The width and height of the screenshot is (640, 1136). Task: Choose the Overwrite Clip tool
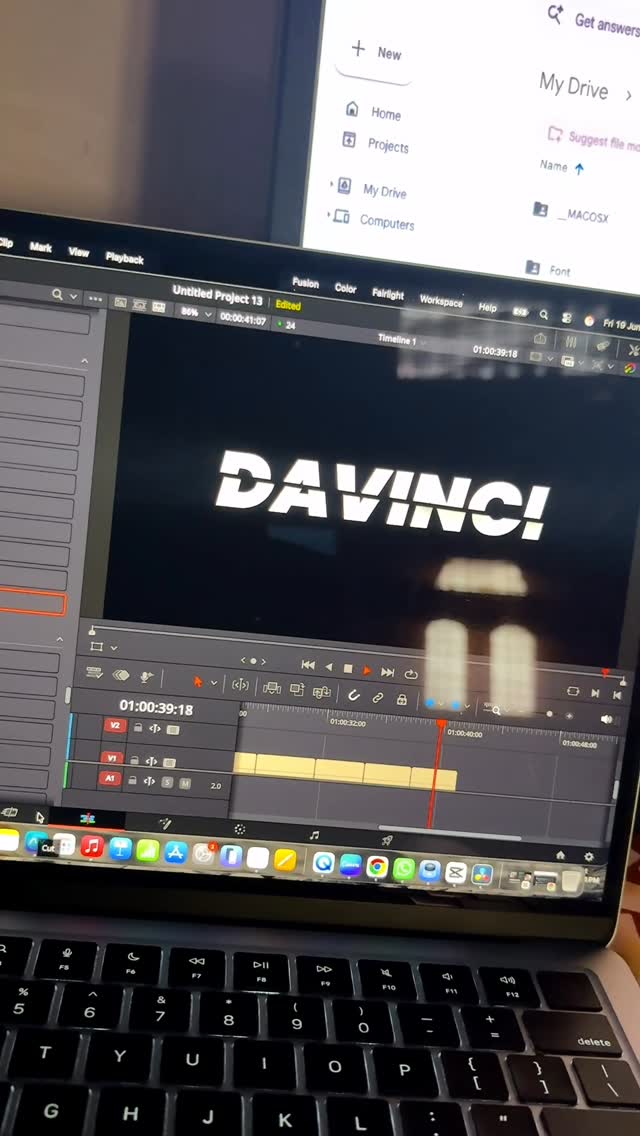[x=296, y=690]
